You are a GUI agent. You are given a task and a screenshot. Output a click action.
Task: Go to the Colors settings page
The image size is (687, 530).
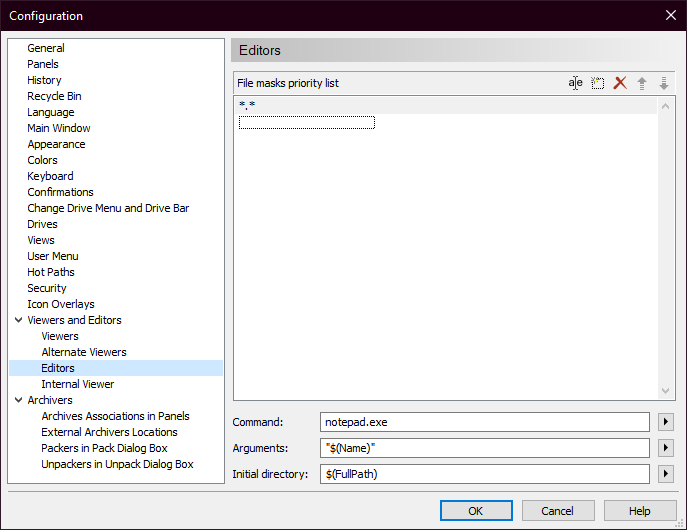42,160
